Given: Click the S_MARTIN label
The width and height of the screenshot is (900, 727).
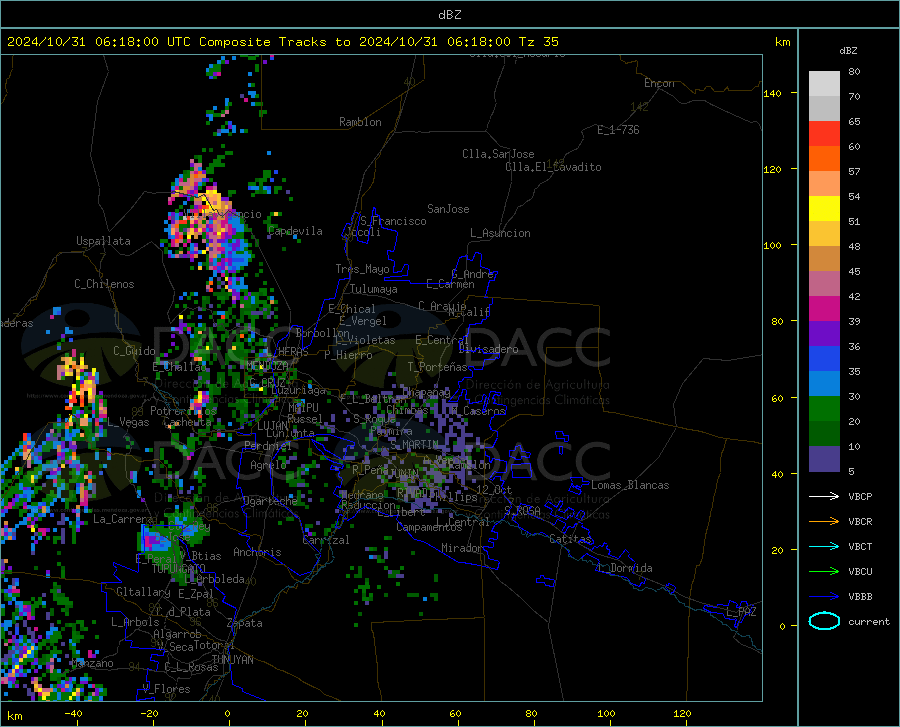Looking at the screenshot, I should click(x=414, y=445).
